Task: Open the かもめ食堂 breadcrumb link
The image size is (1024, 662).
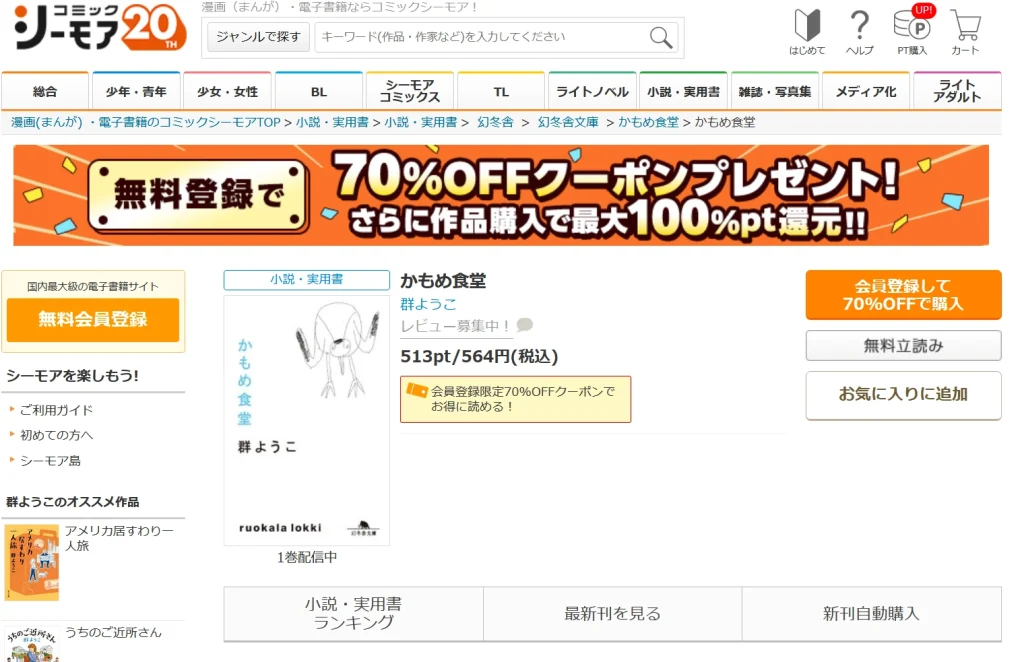Action: click(x=648, y=122)
